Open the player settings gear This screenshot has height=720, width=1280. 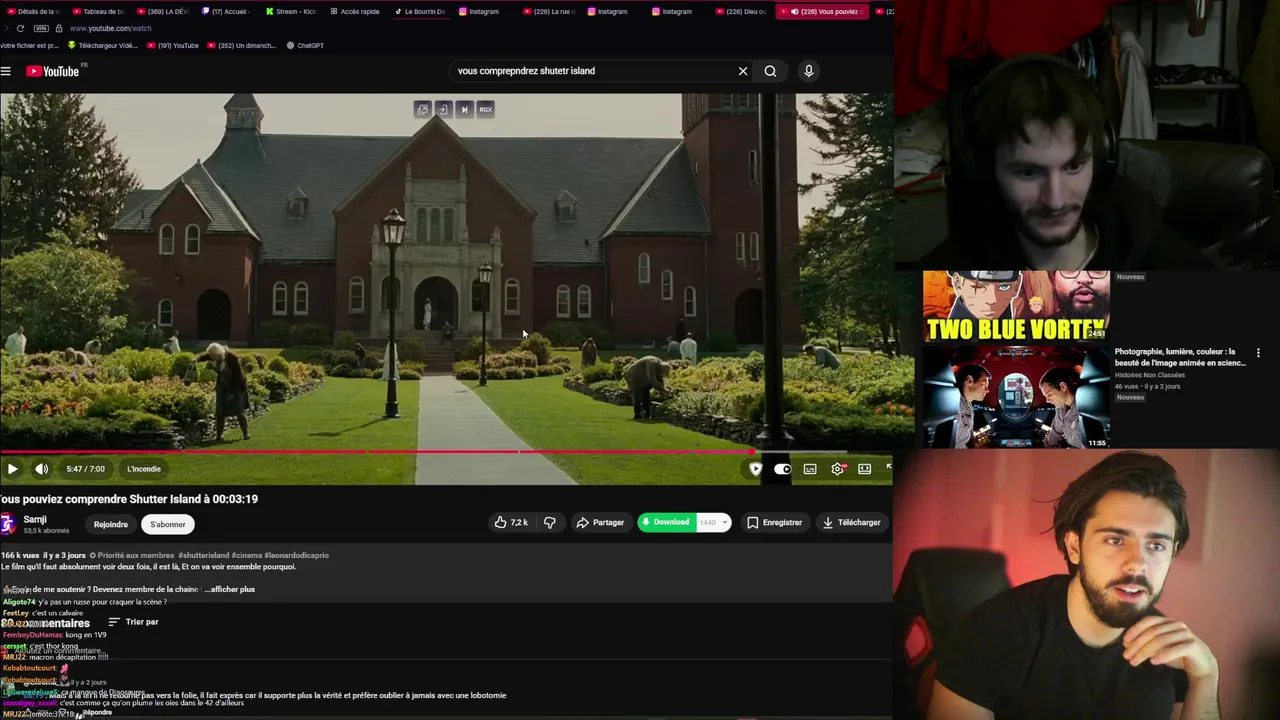[838, 469]
